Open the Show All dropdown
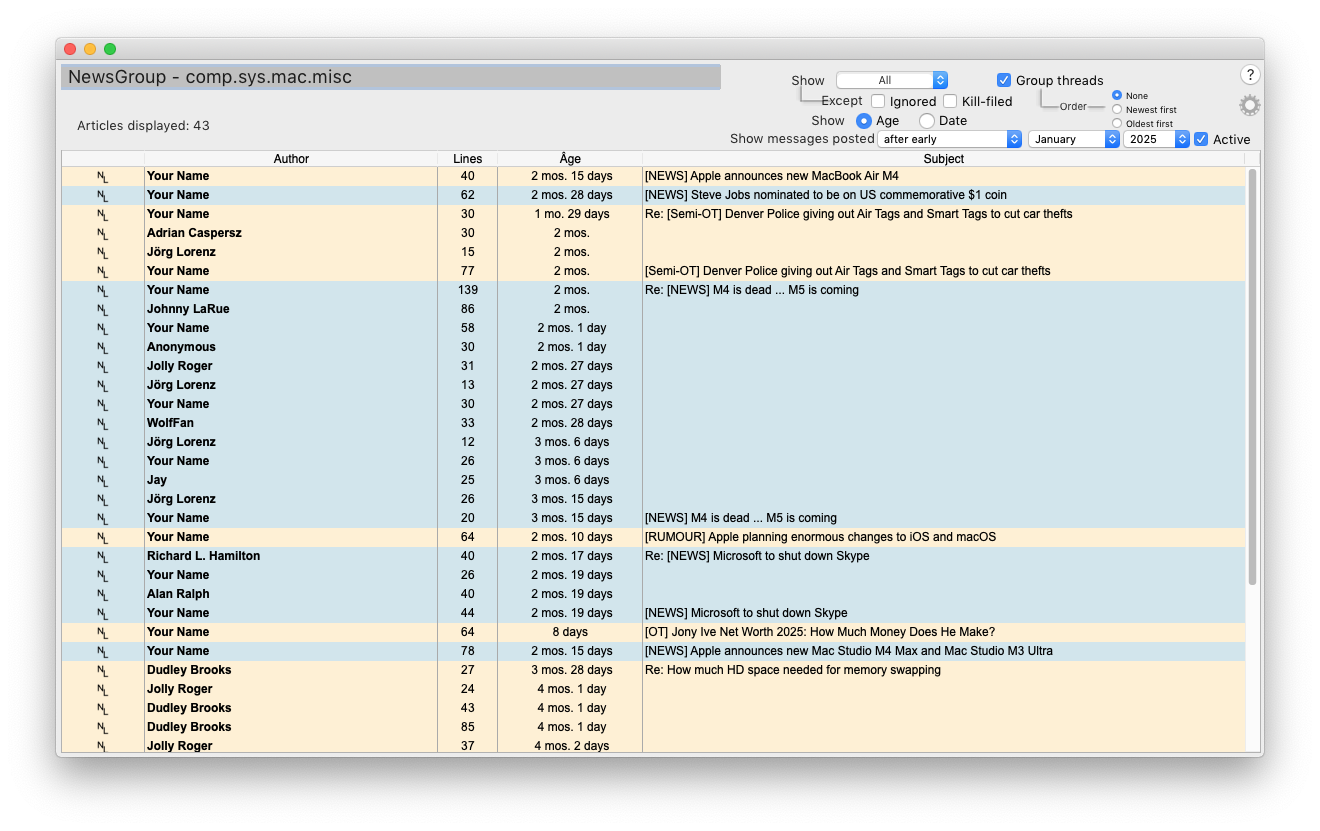Screen dimensions: 1320x831 (x=891, y=80)
